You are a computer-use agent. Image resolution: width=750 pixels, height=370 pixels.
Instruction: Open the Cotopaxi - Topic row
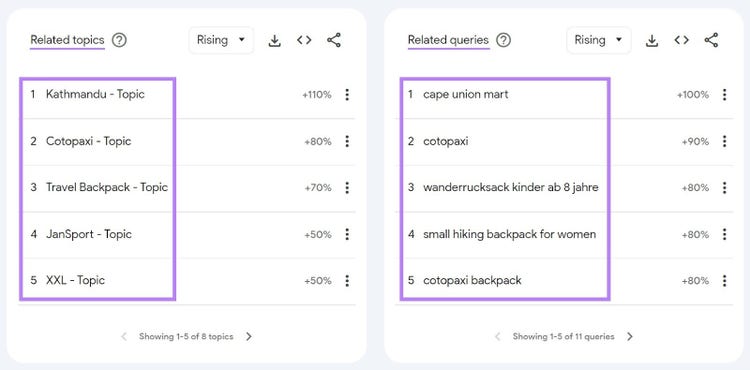pos(187,141)
